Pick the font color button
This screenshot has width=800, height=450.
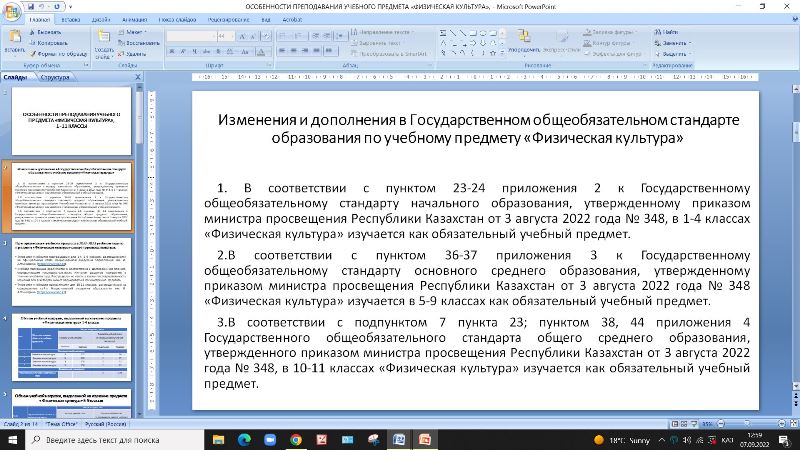(261, 52)
